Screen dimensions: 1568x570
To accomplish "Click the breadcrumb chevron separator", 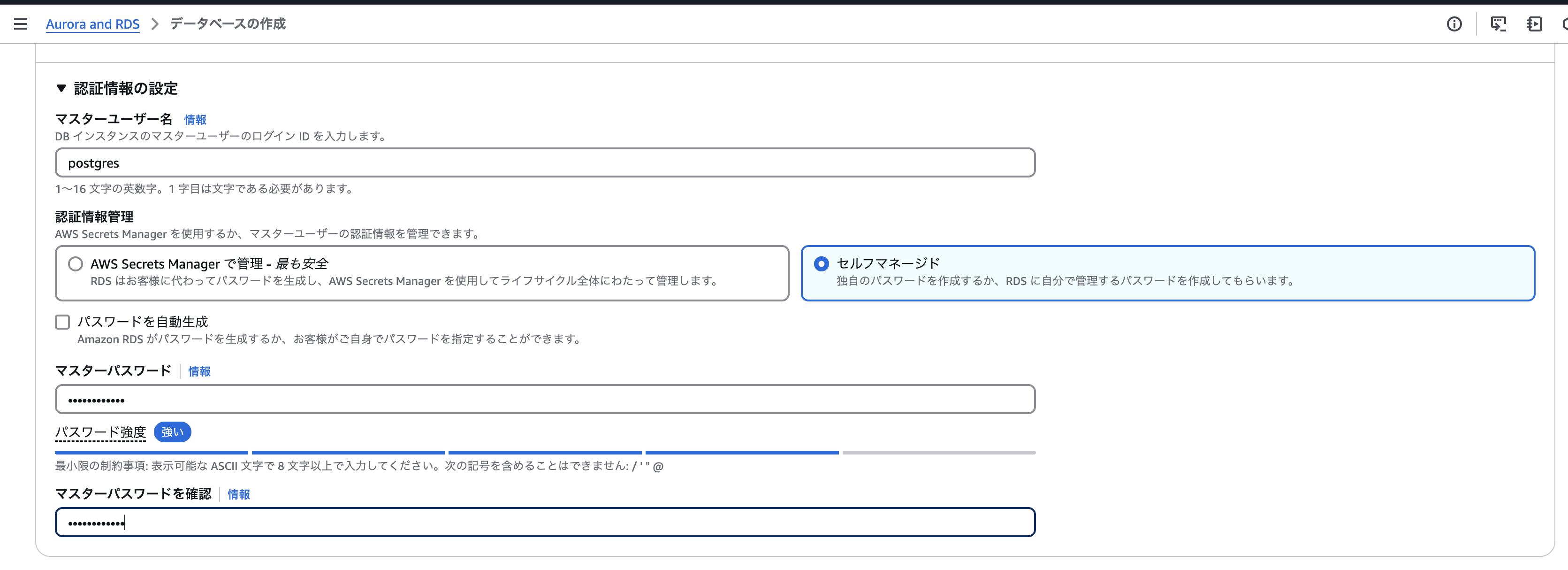I will click(x=155, y=24).
